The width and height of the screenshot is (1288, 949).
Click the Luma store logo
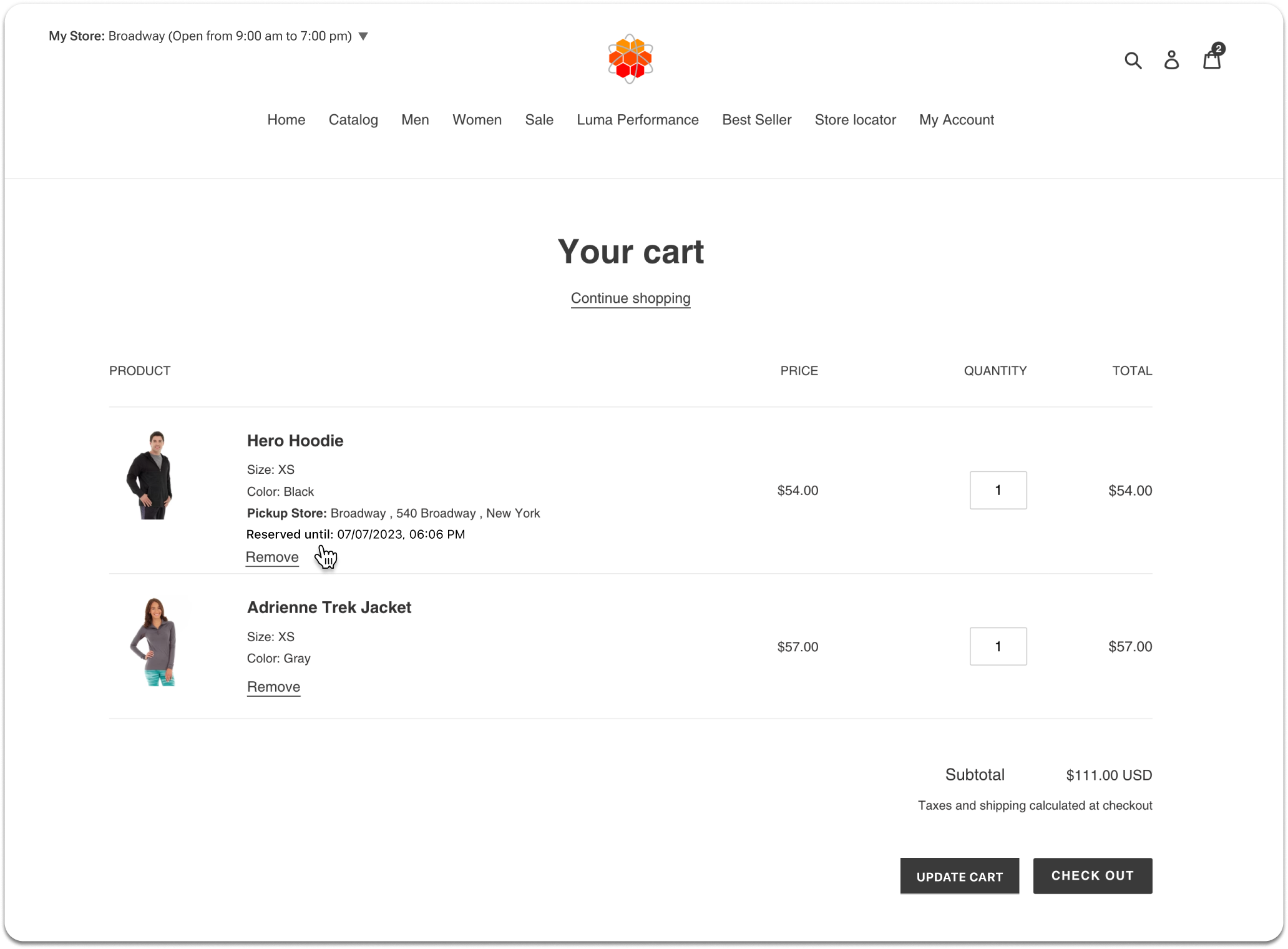pos(630,59)
